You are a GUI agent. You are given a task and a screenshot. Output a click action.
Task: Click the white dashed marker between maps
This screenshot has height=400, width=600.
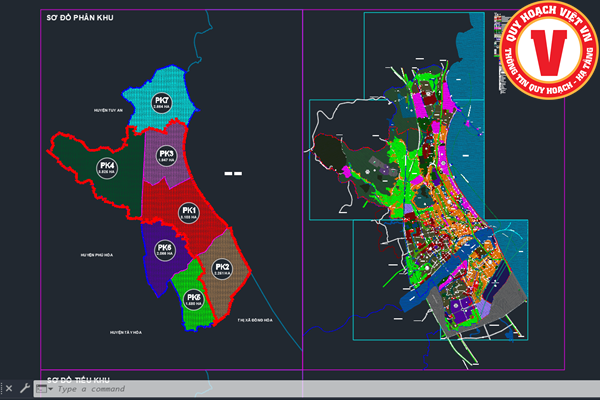coord(233,174)
